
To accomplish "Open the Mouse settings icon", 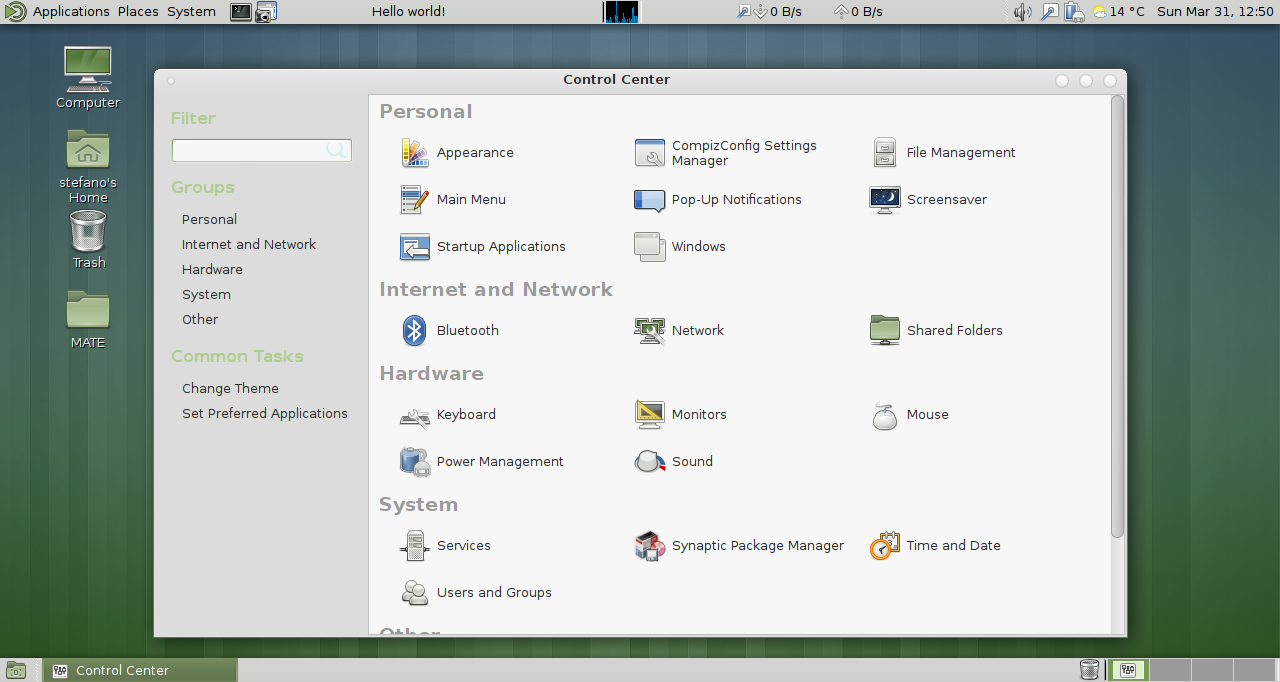I will [885, 414].
